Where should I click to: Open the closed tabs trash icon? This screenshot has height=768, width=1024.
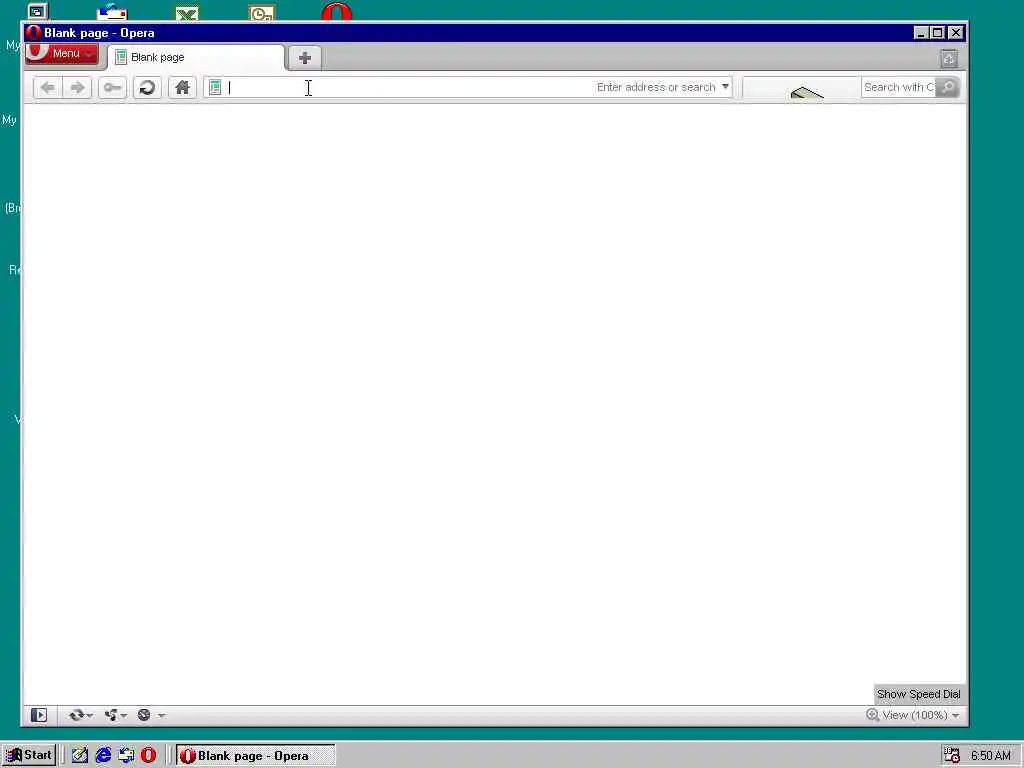point(949,59)
